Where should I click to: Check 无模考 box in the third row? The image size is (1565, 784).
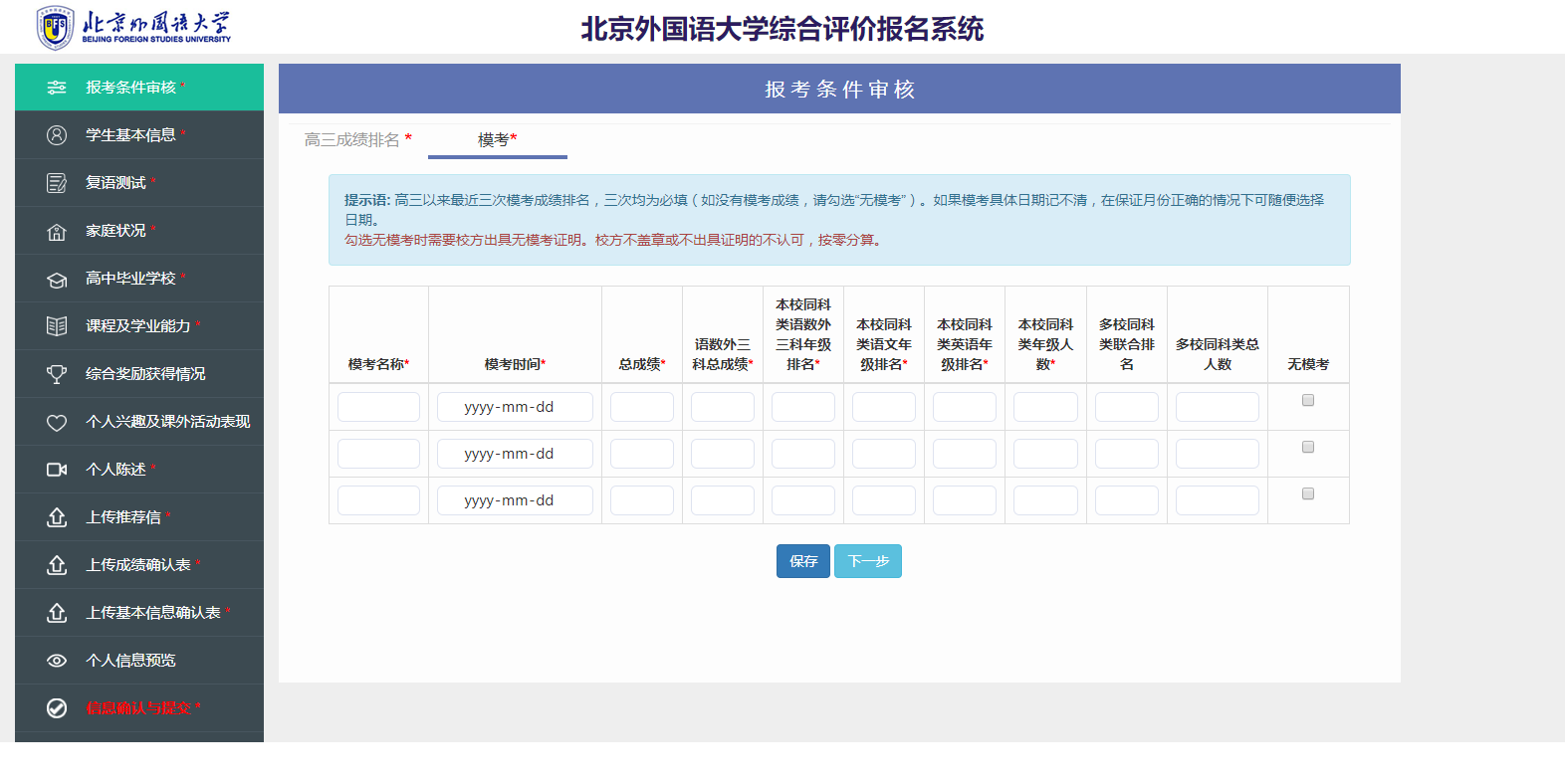click(1308, 493)
